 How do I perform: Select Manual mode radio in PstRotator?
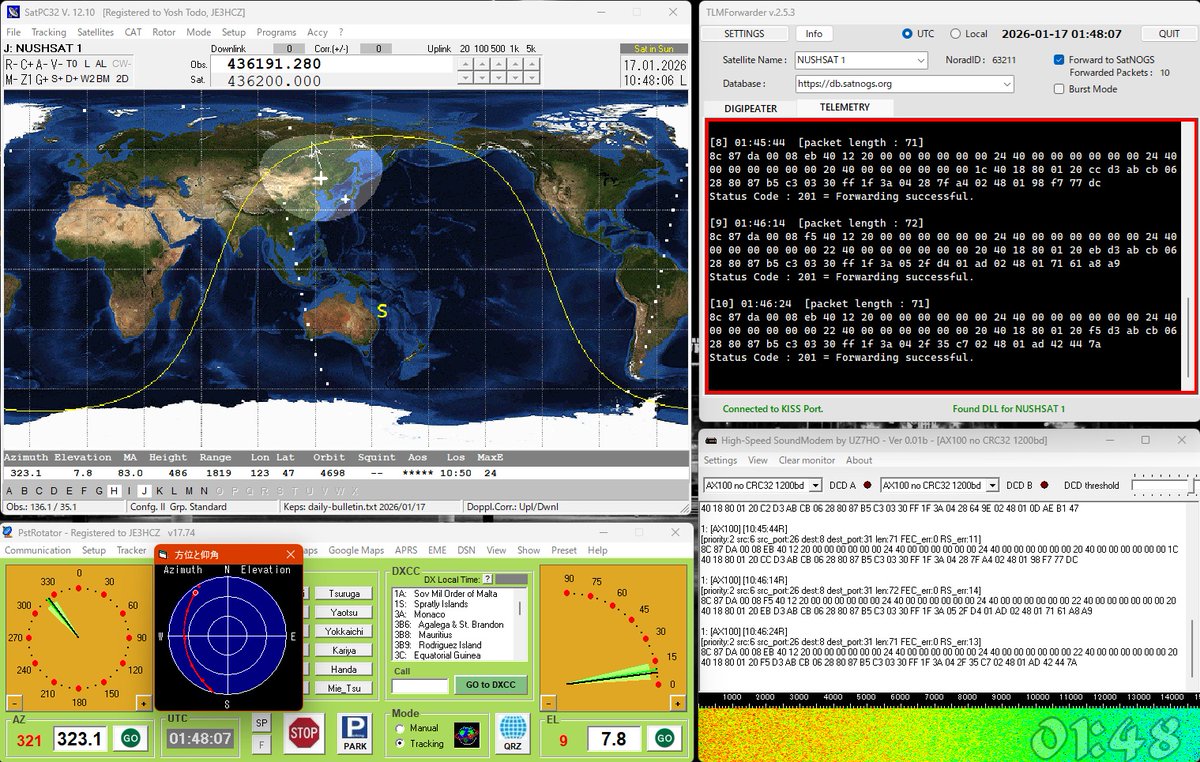pos(401,728)
